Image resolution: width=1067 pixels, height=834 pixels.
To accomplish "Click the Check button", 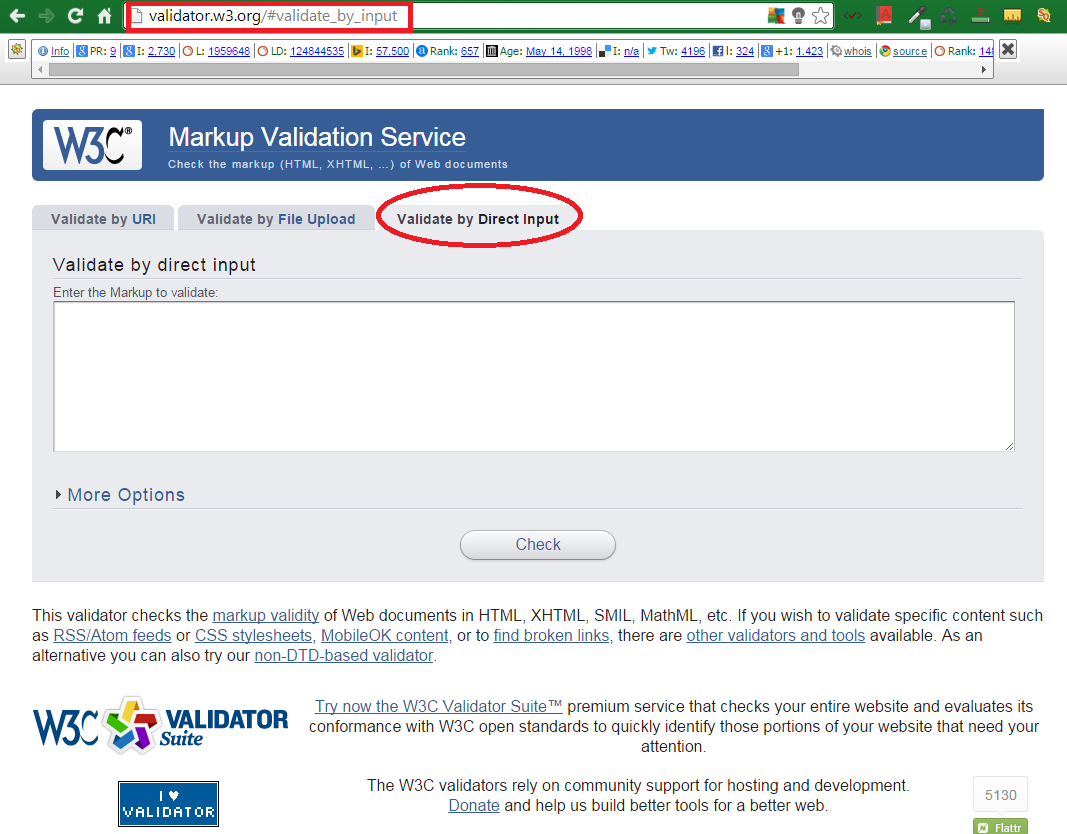I will pyautogui.click(x=537, y=544).
